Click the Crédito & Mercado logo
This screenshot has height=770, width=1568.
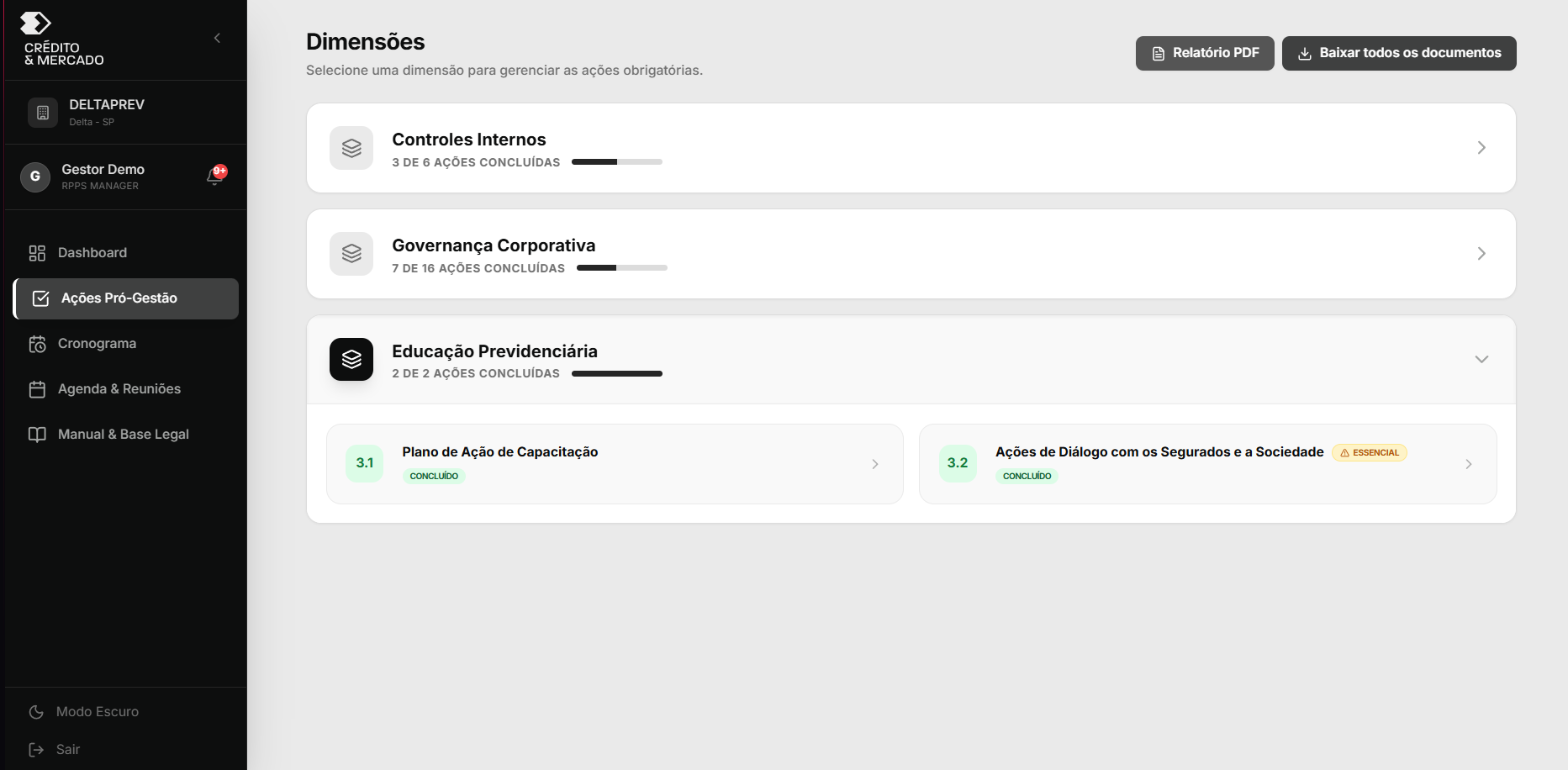[63, 39]
